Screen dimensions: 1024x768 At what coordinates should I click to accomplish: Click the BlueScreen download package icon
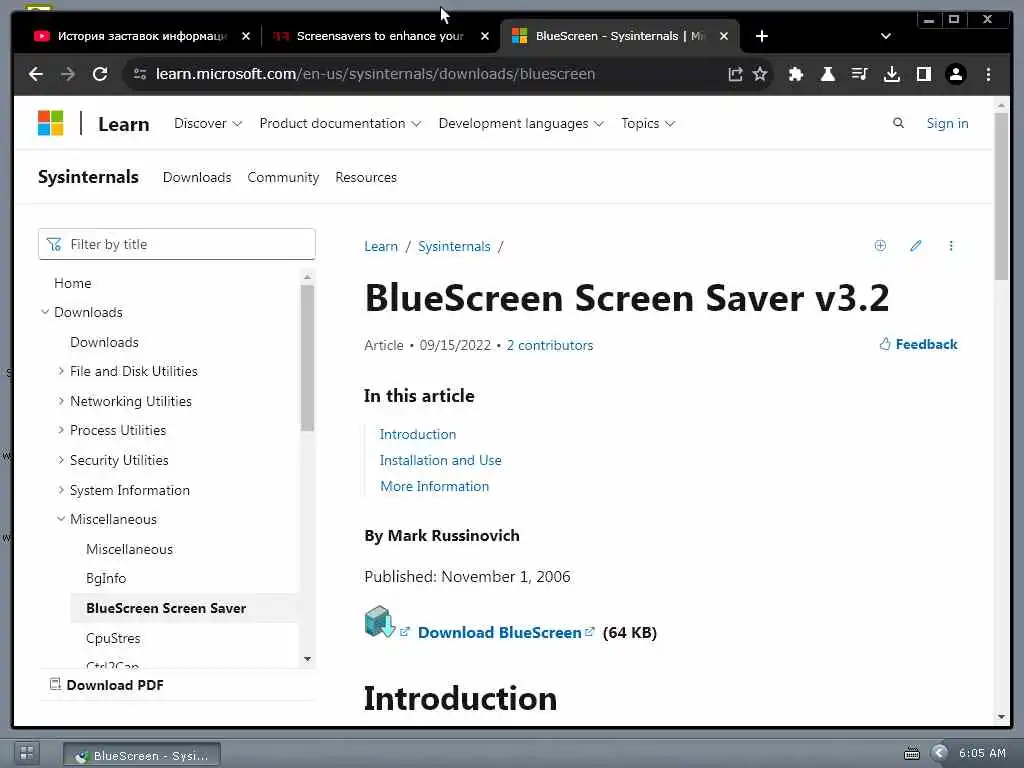379,622
